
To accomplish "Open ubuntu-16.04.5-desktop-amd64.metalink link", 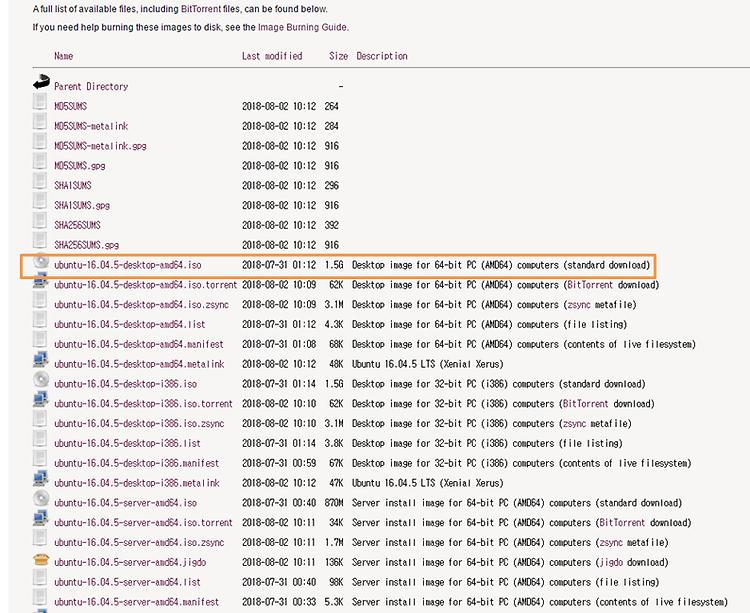I will click(x=139, y=364).
